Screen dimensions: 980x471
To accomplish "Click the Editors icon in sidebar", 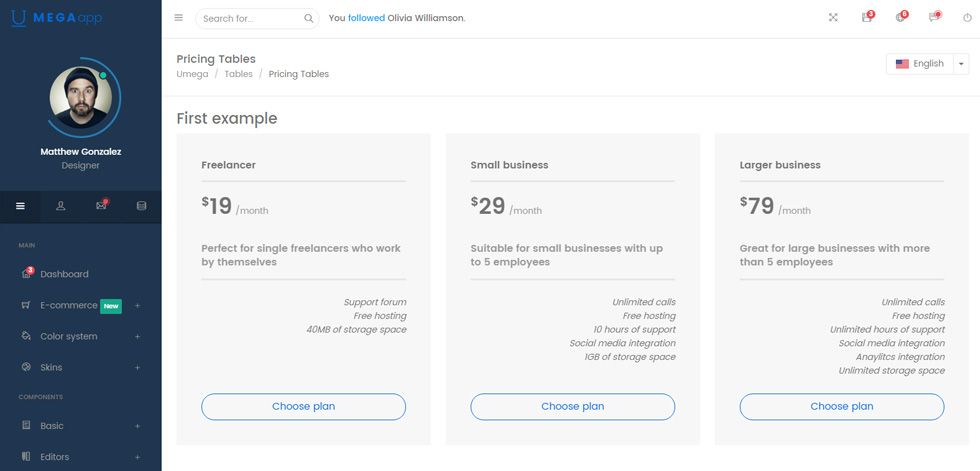I will click(26, 457).
